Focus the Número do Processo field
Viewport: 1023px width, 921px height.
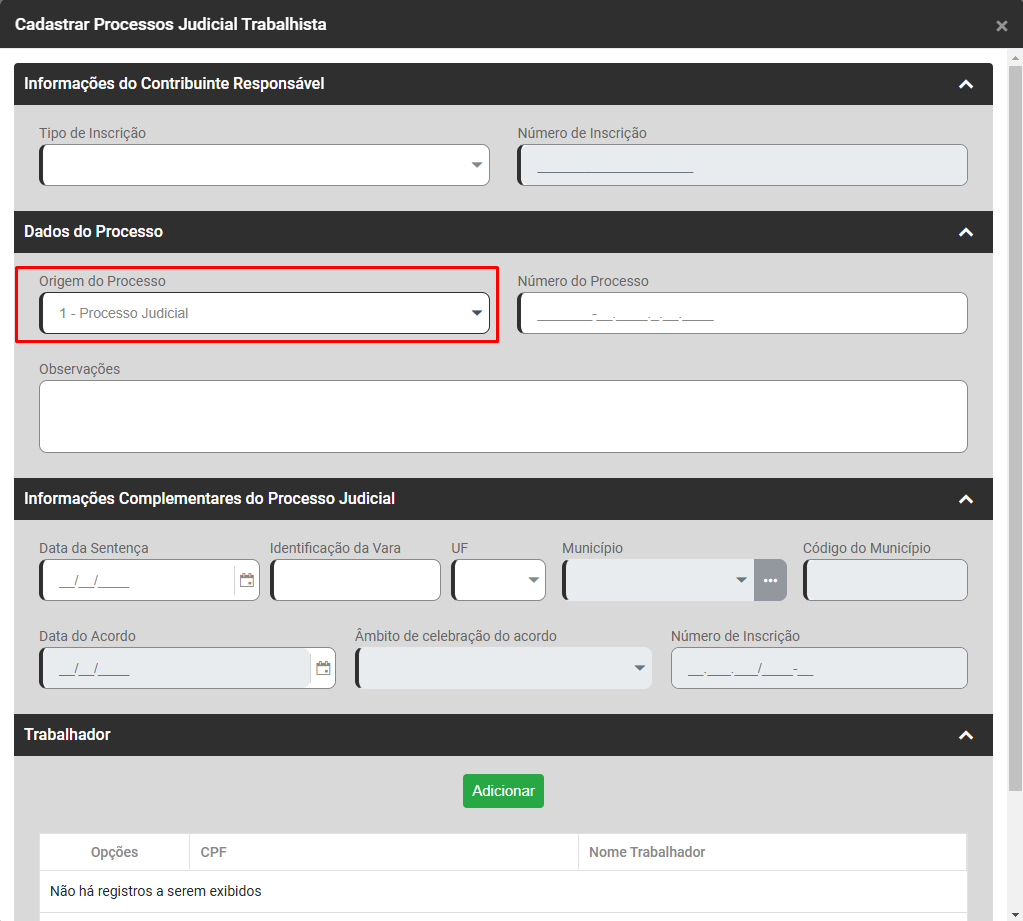[742, 313]
